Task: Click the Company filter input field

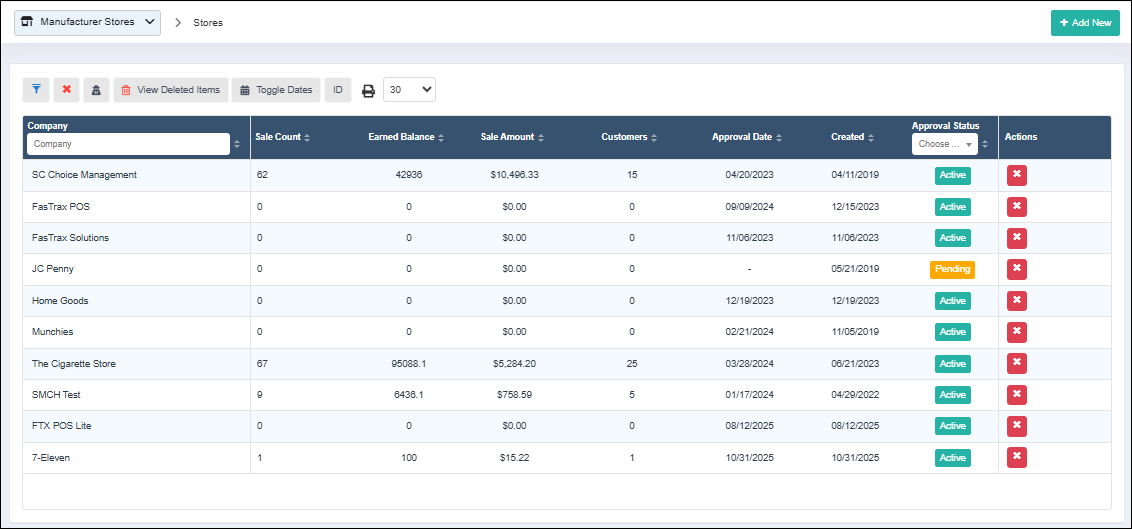Action: click(x=128, y=144)
